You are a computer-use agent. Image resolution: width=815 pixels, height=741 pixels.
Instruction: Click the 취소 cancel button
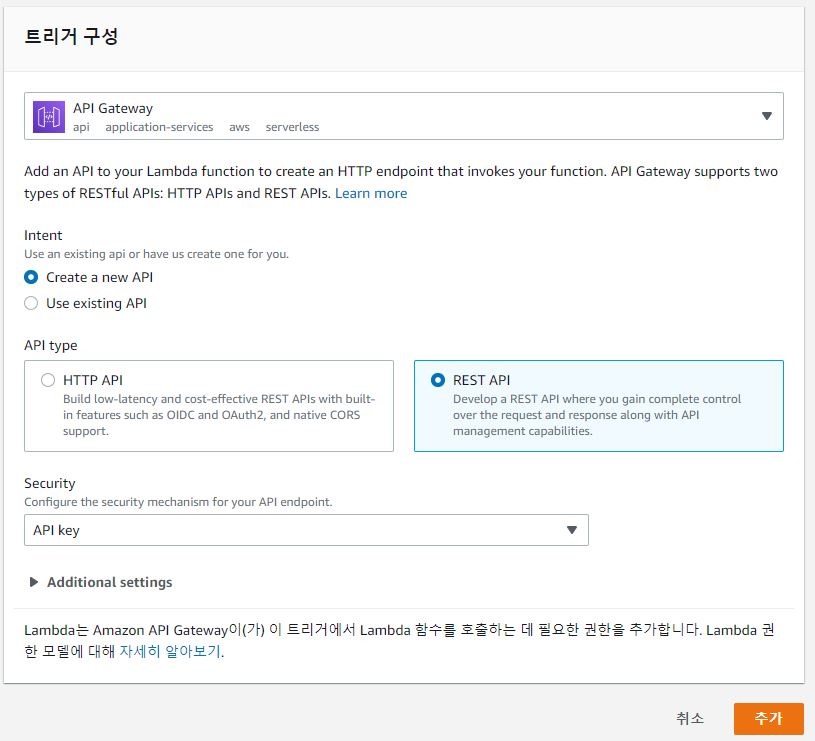coord(690,718)
